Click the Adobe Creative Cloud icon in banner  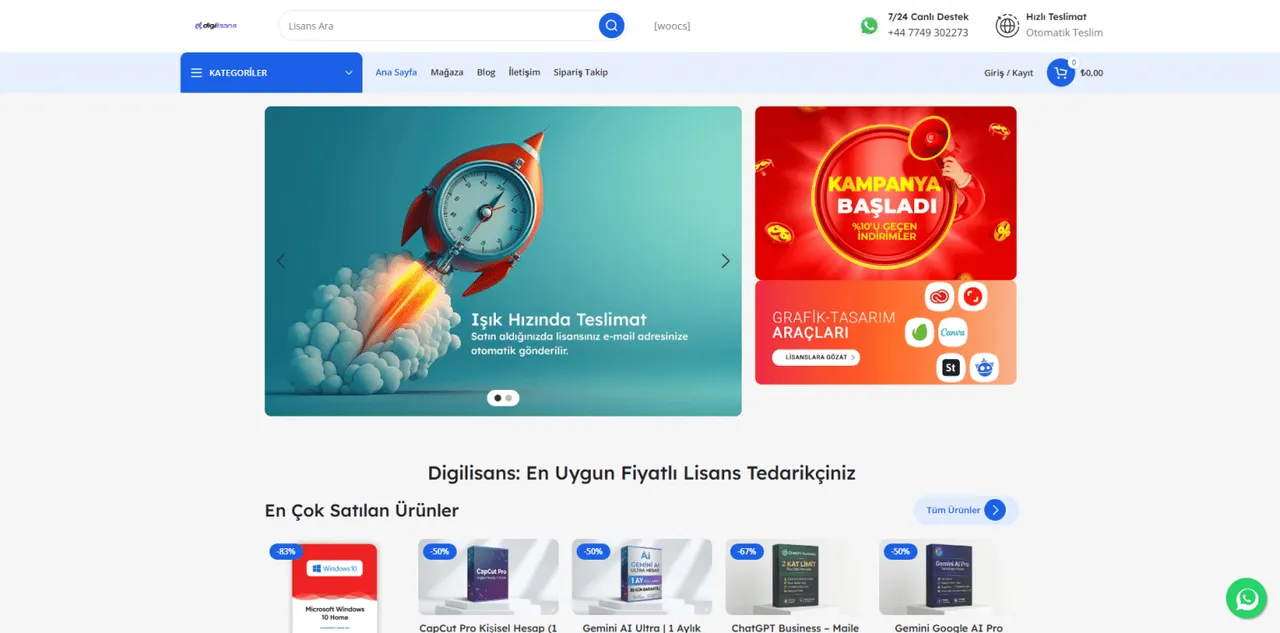pos(939,296)
